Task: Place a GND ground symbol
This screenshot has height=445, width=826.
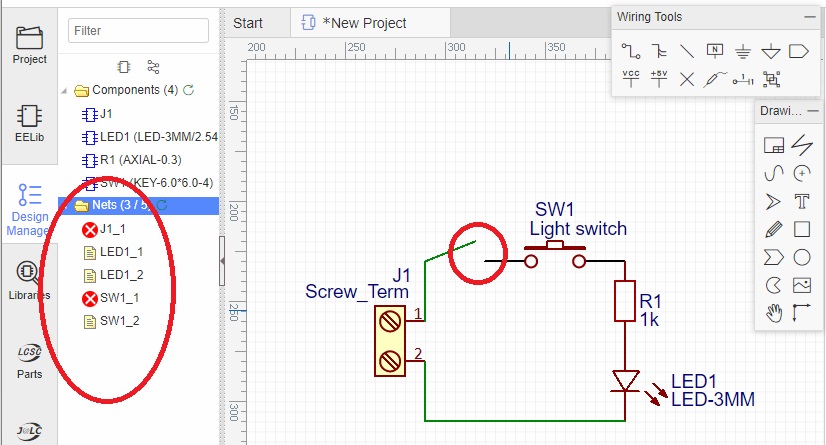Action: (x=742, y=50)
